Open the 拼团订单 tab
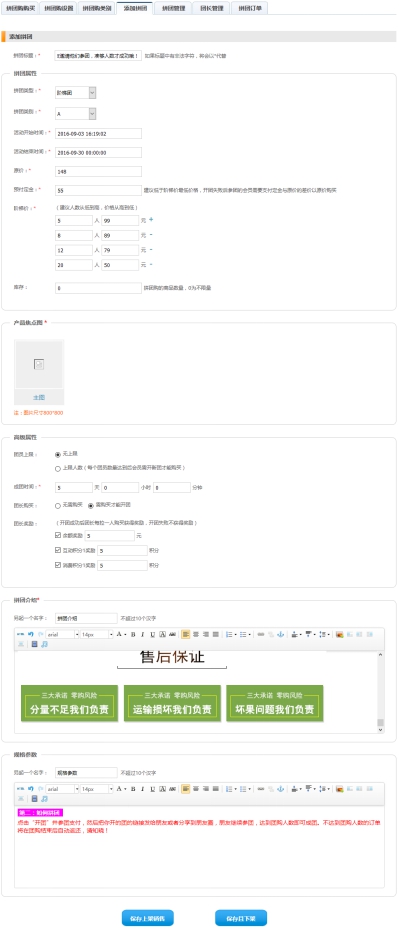Viewport: 399px width, 929px height. (250, 8)
